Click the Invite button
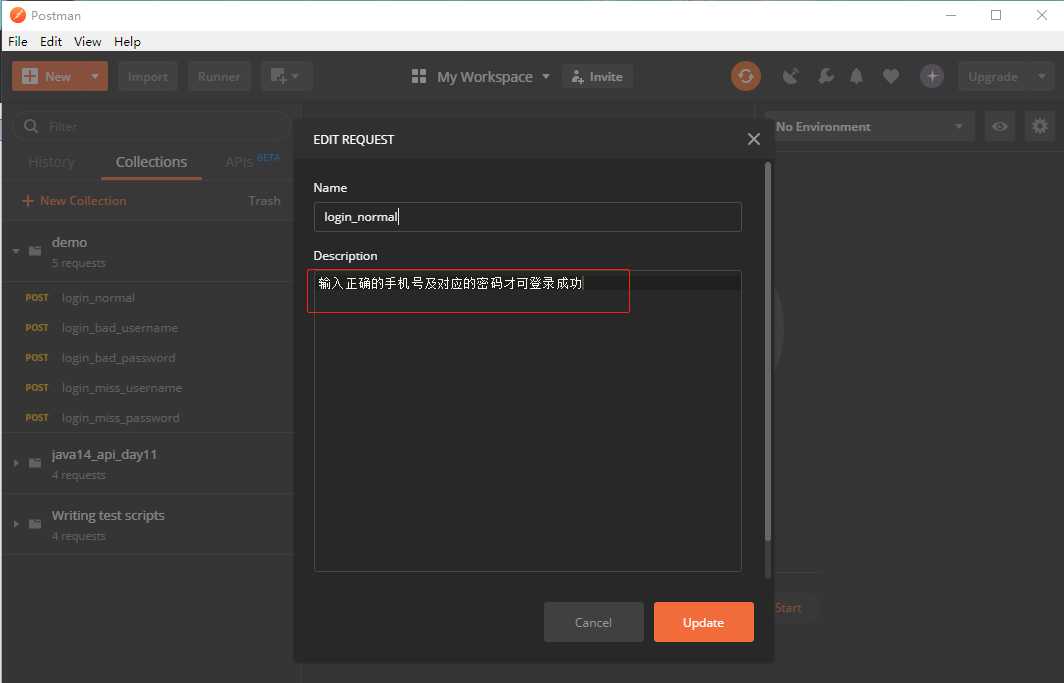Image resolution: width=1064 pixels, height=683 pixels. [597, 76]
